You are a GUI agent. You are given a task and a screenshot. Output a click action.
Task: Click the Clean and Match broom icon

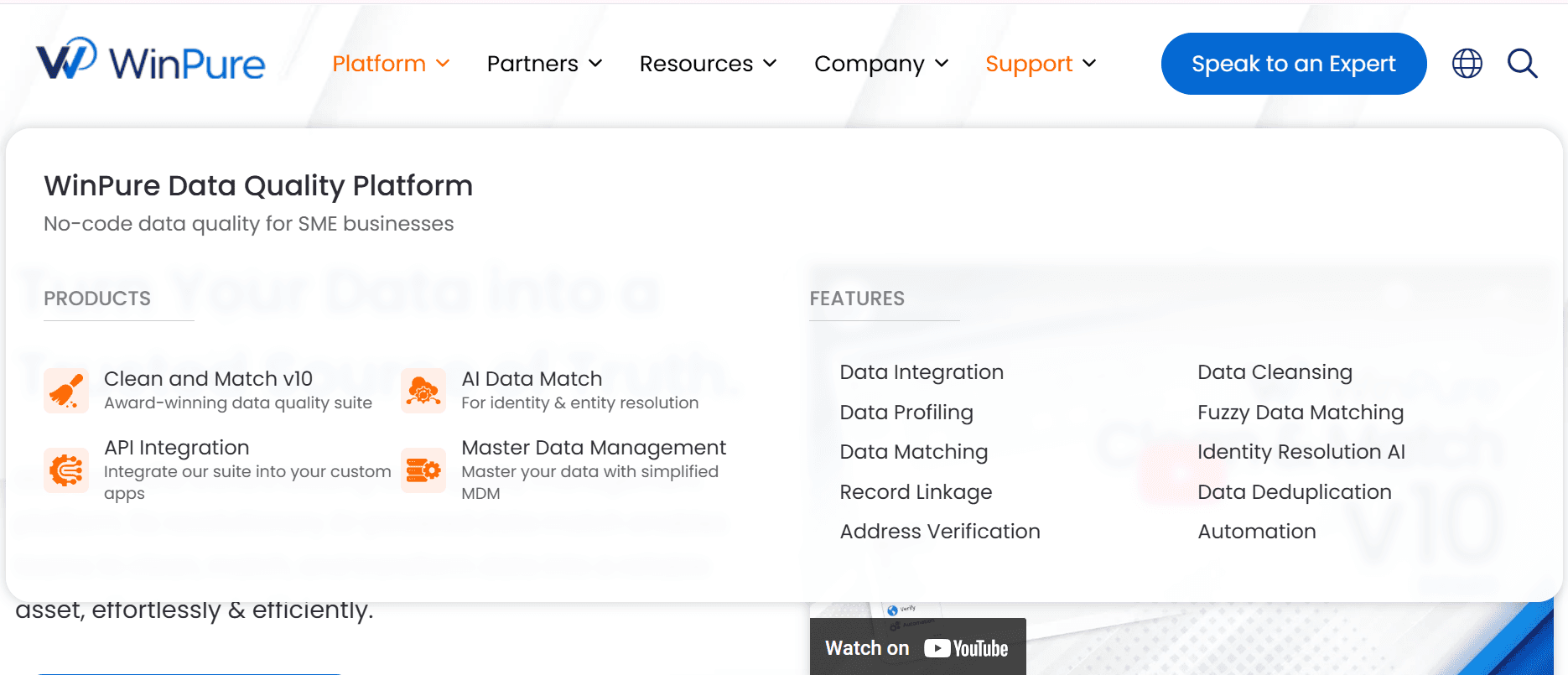pos(66,391)
